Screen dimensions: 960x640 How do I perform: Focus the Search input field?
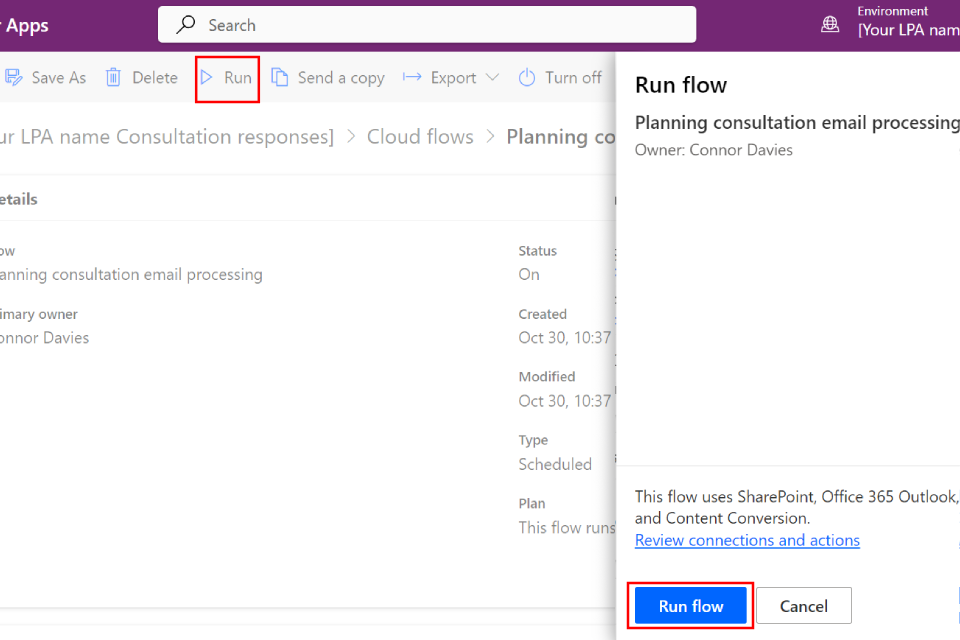pos(440,25)
